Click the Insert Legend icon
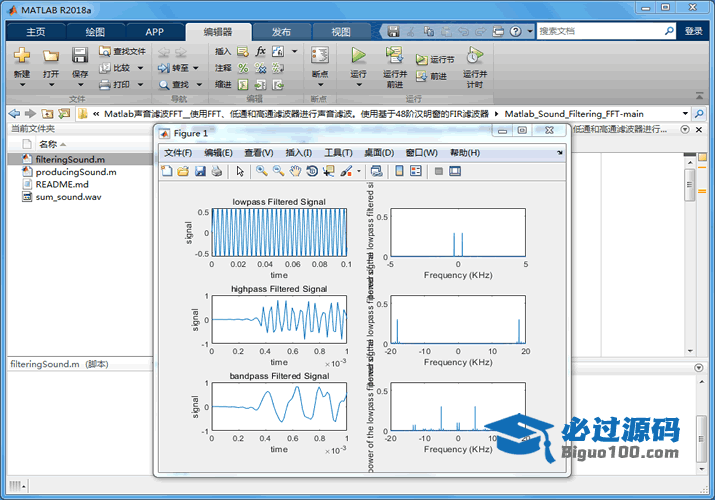This screenshot has height=500, width=715. tap(415, 171)
